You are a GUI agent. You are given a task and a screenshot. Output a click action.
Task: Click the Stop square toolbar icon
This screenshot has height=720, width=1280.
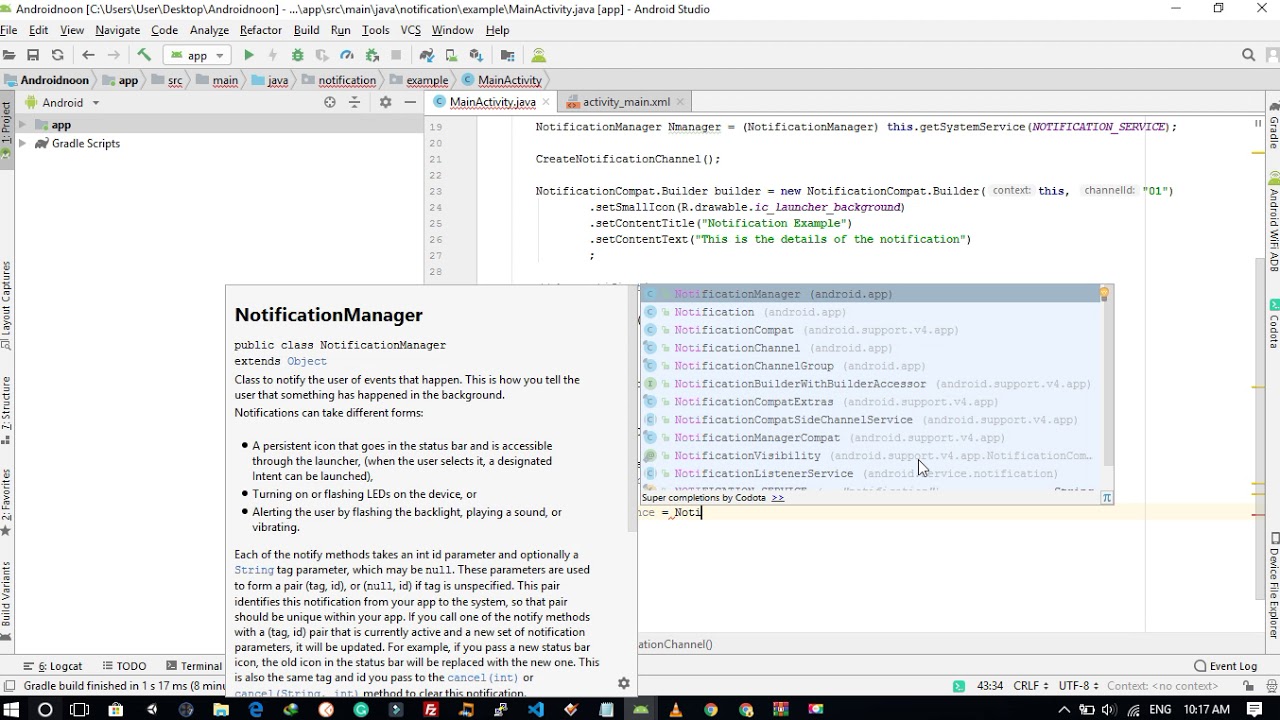[x=396, y=56]
